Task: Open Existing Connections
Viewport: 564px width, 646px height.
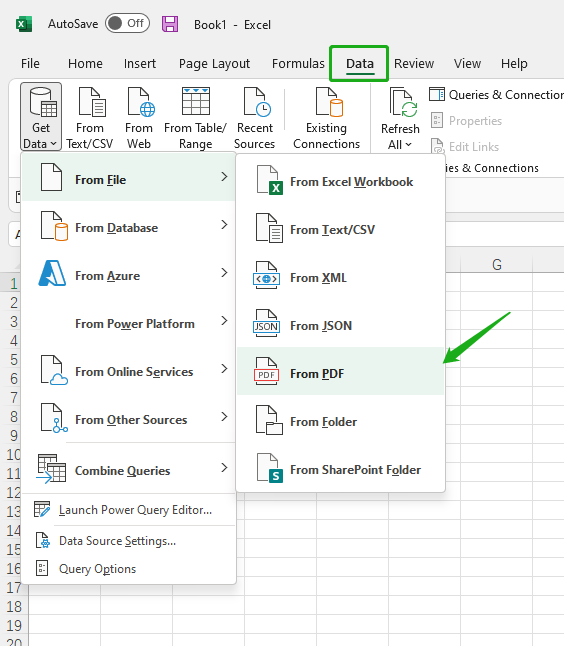Action: pos(326,117)
